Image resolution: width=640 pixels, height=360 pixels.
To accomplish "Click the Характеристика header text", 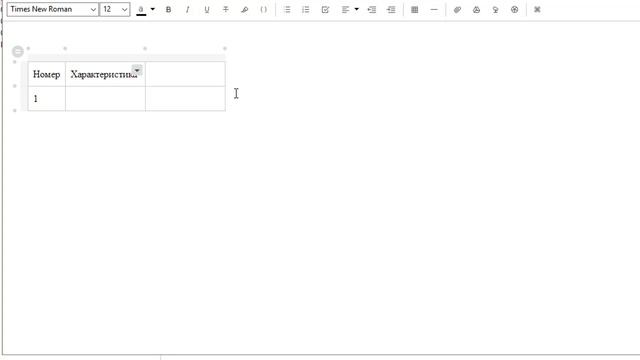I will pyautogui.click(x=103, y=74).
